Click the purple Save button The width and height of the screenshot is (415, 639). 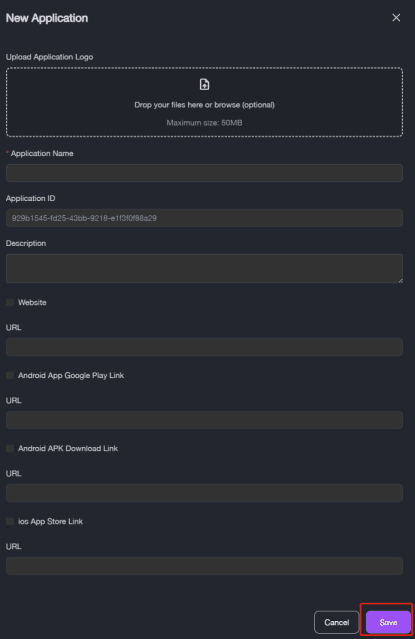(388, 622)
